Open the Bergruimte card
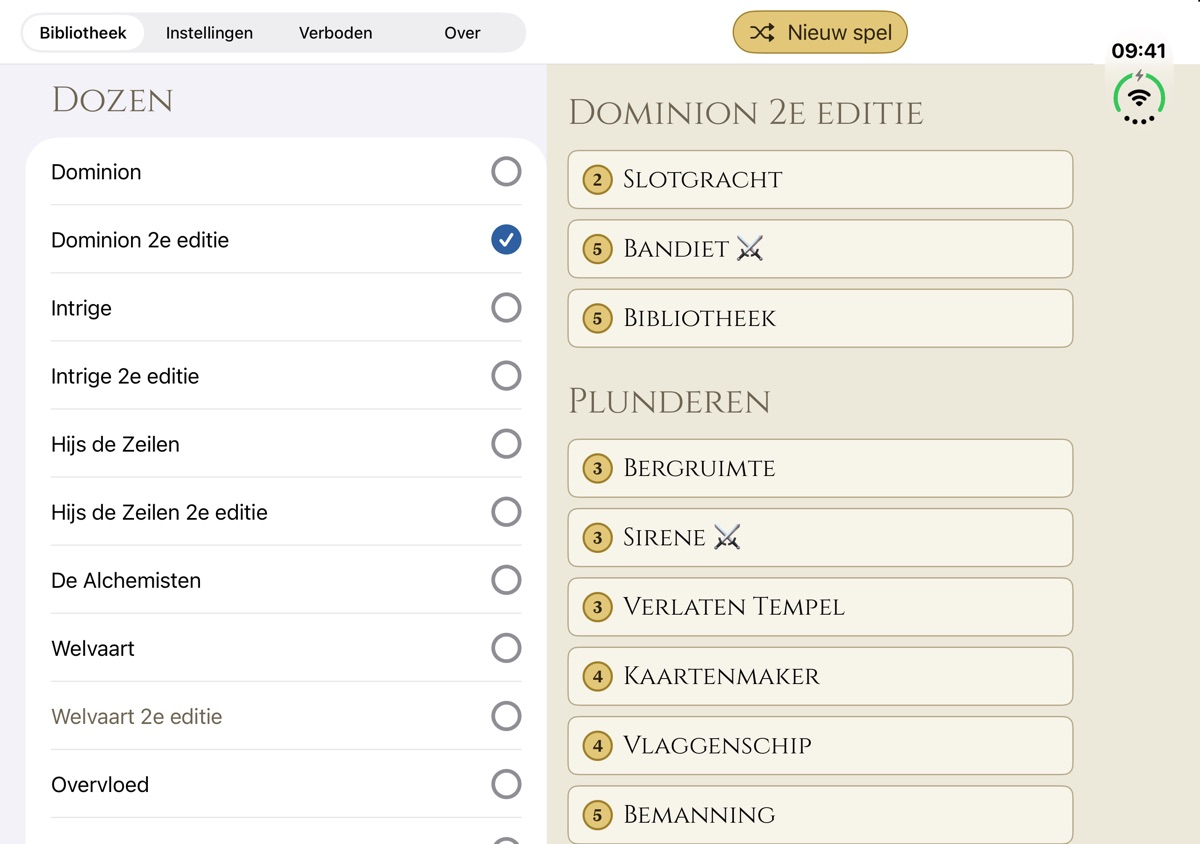This screenshot has height=844, width=1200. tap(820, 468)
